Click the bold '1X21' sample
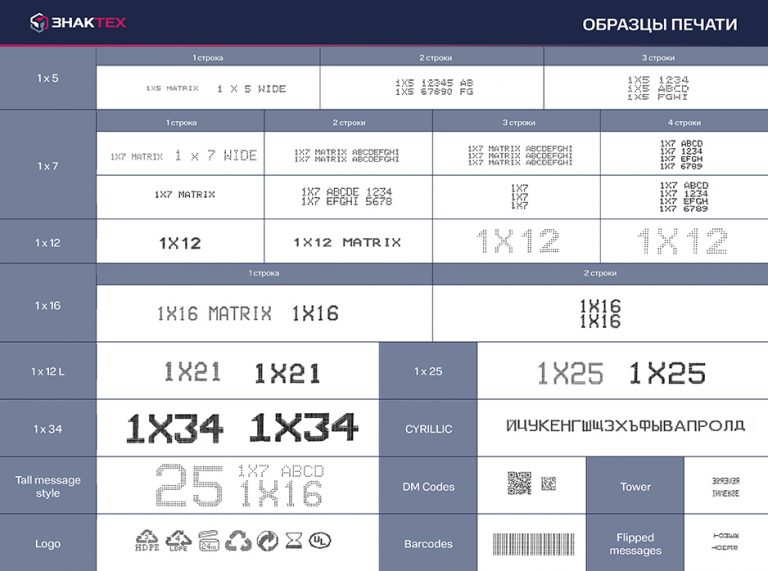This screenshot has height=571, width=768. click(288, 374)
